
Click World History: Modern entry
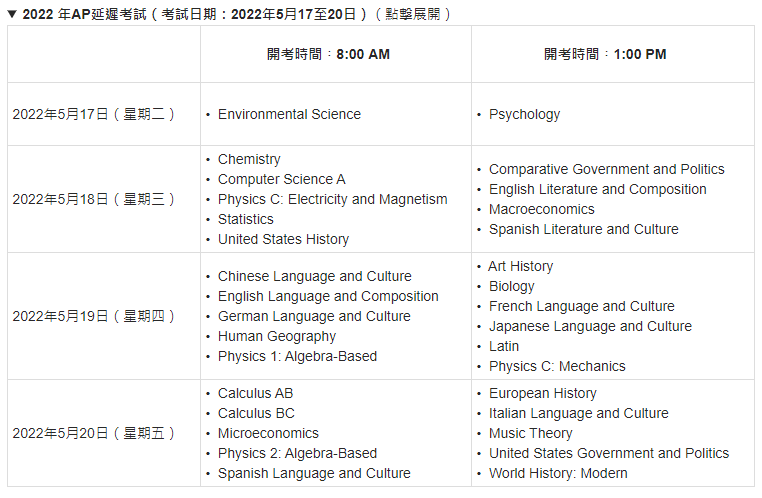(x=558, y=473)
